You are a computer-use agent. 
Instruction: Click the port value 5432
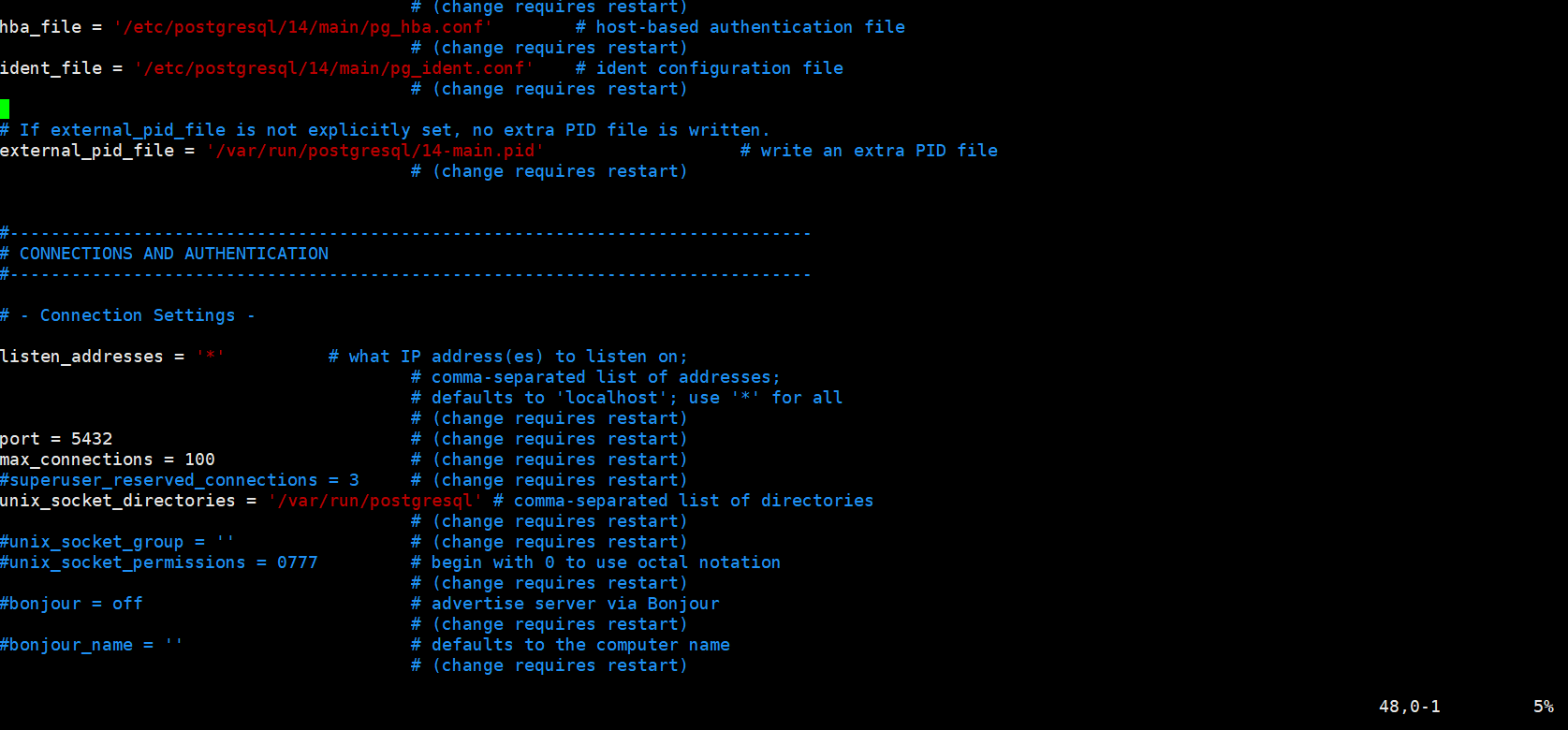(x=92, y=439)
